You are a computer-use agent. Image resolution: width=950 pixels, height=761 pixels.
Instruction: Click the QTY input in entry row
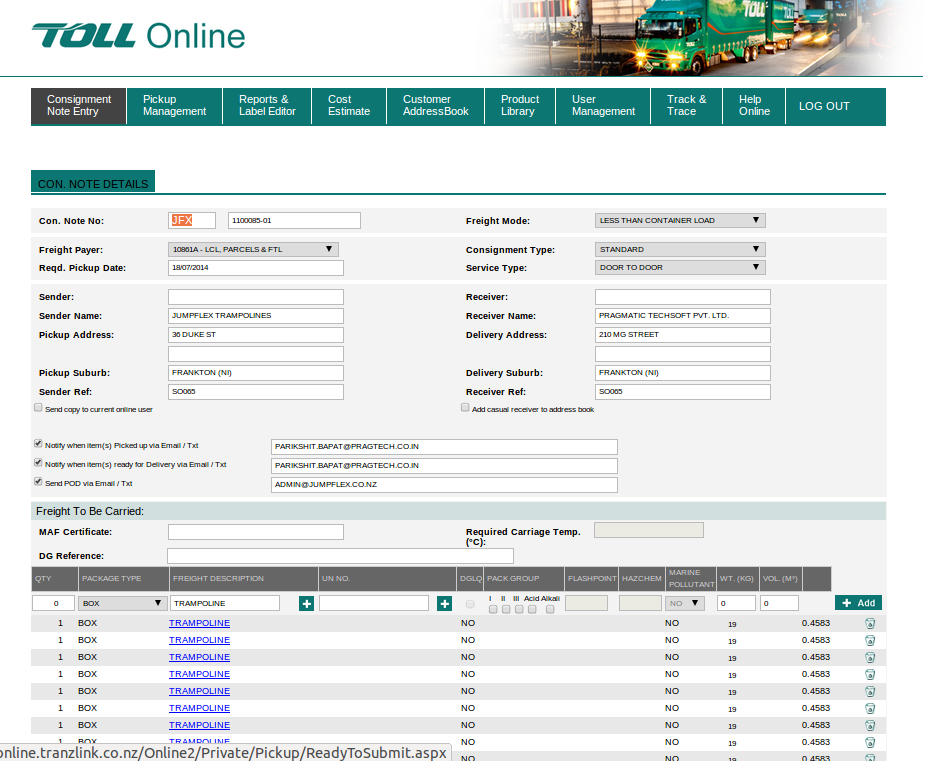(53, 603)
